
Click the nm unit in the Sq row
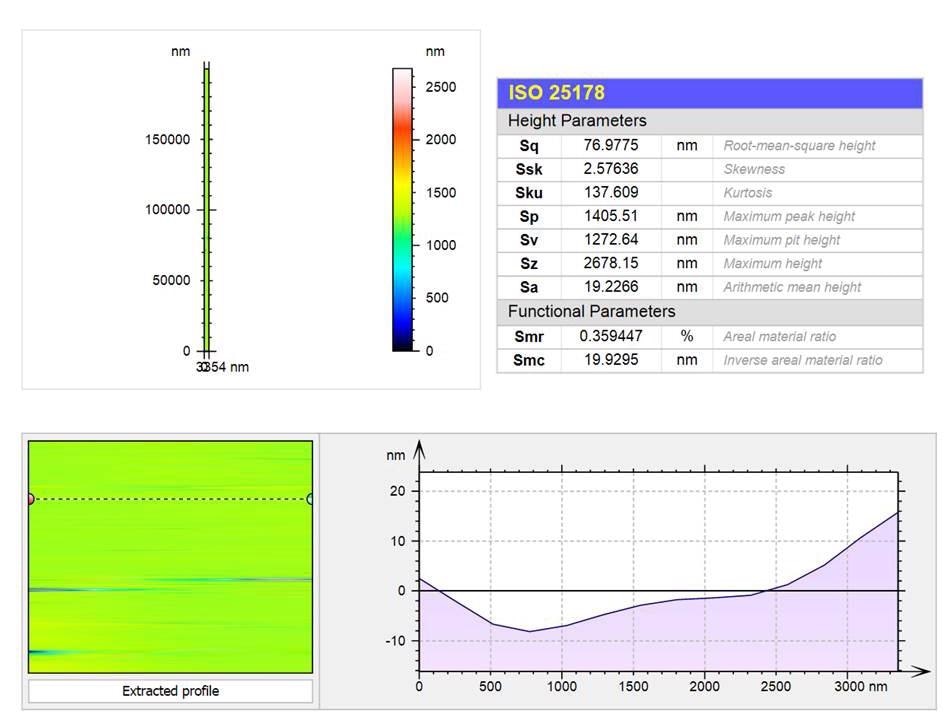[x=686, y=145]
